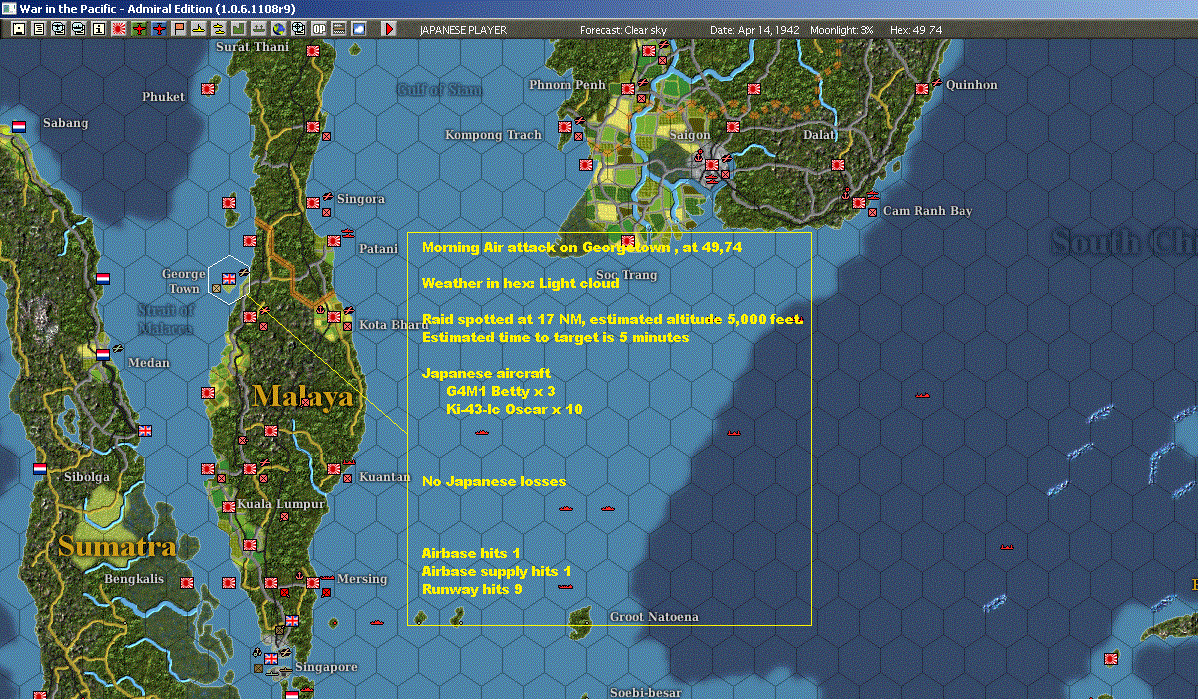The width and height of the screenshot is (1198, 699).
Task: Click the large 'Sumatra' map label
Action: pyautogui.click(x=117, y=546)
